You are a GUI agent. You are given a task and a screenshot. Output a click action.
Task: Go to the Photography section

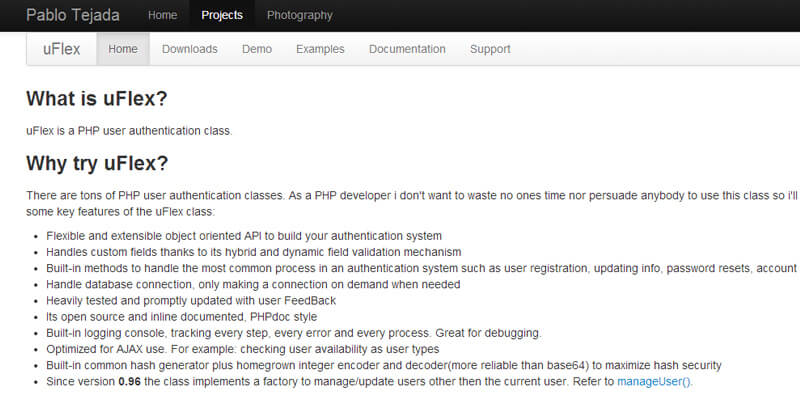[x=300, y=15]
